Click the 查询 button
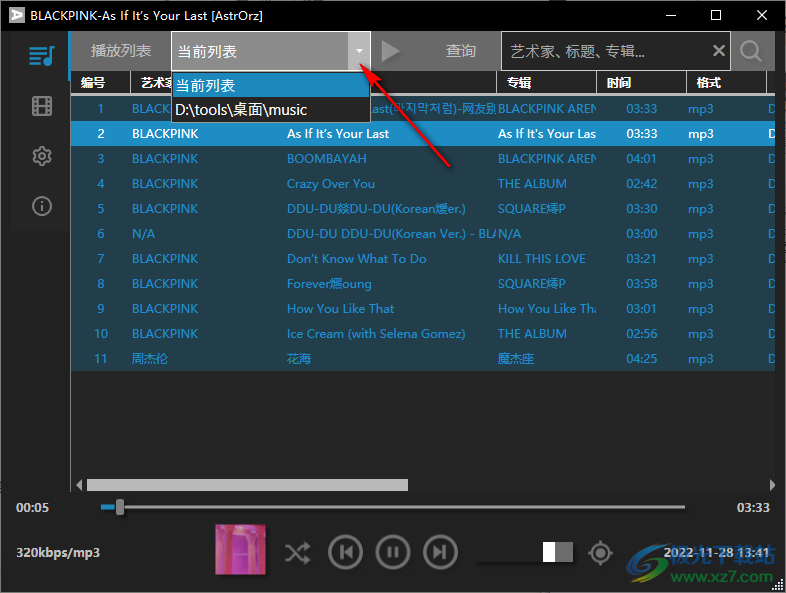The width and height of the screenshot is (786, 593). coord(461,51)
